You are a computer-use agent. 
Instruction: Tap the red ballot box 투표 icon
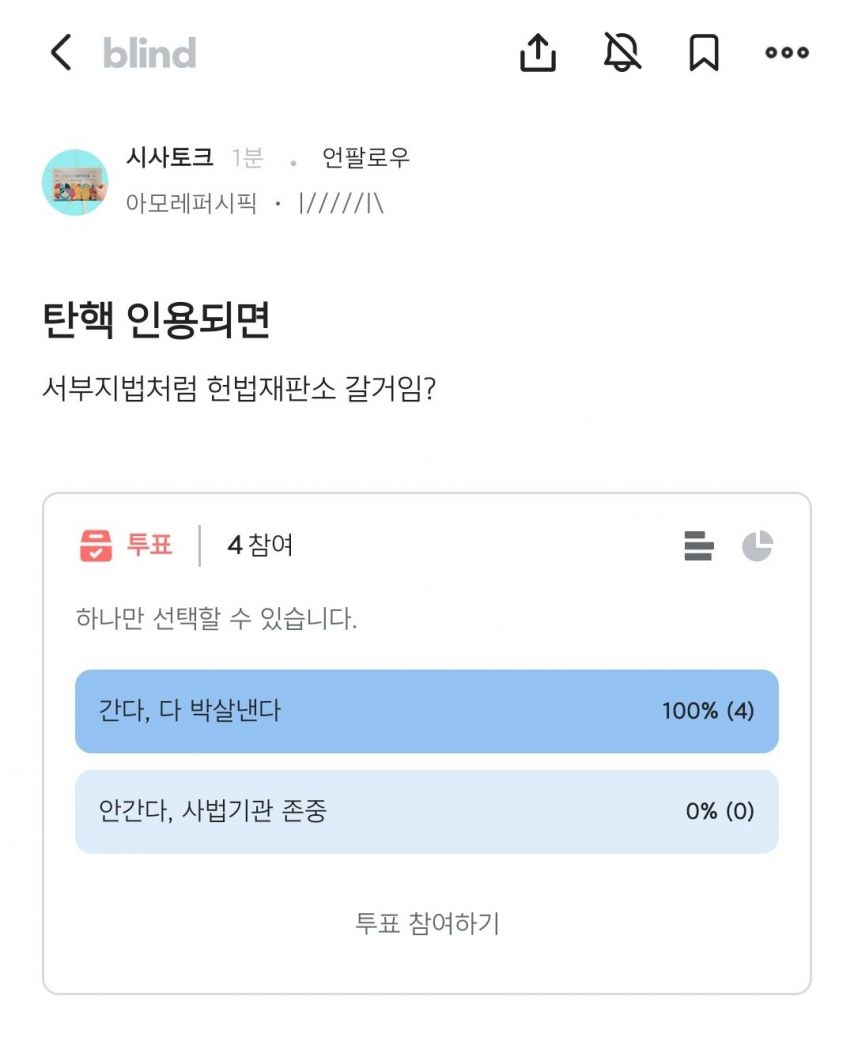(x=96, y=545)
